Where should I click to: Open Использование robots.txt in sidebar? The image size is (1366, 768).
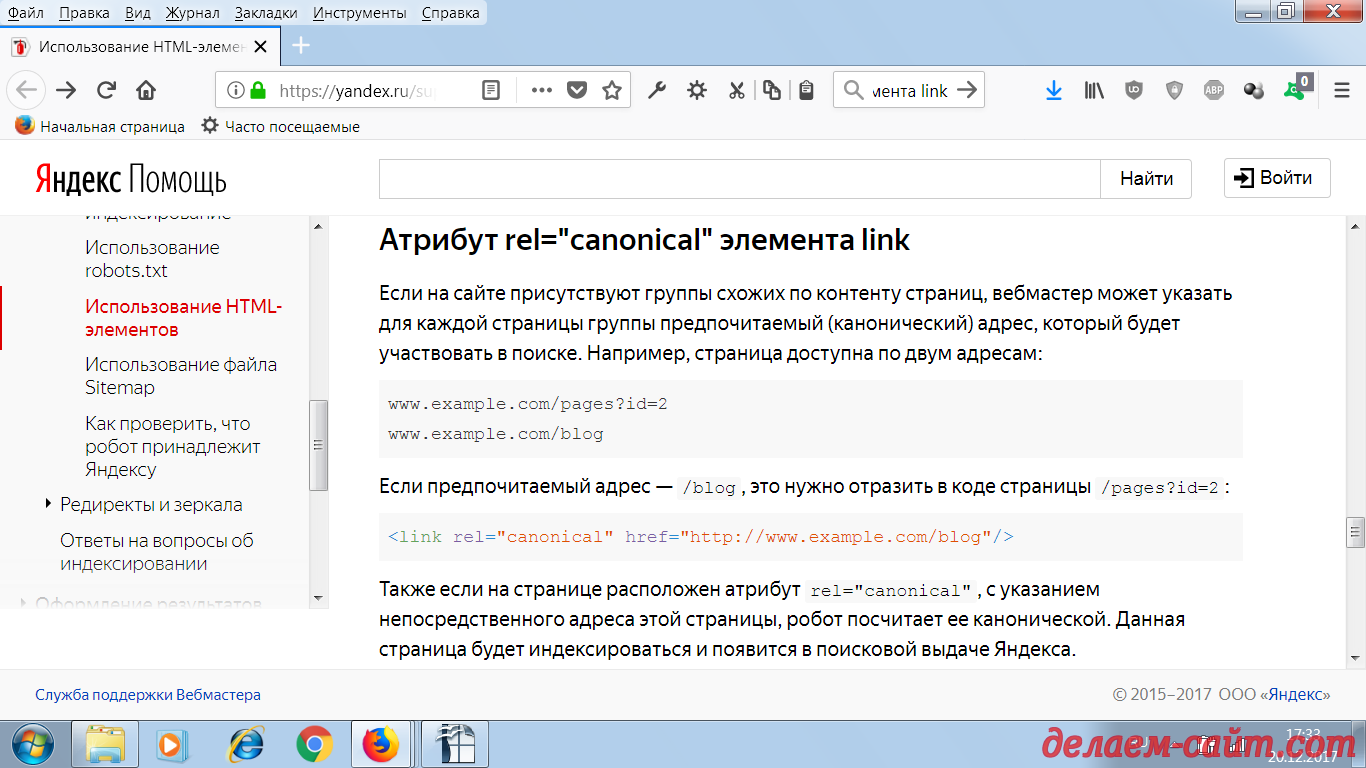pos(152,259)
